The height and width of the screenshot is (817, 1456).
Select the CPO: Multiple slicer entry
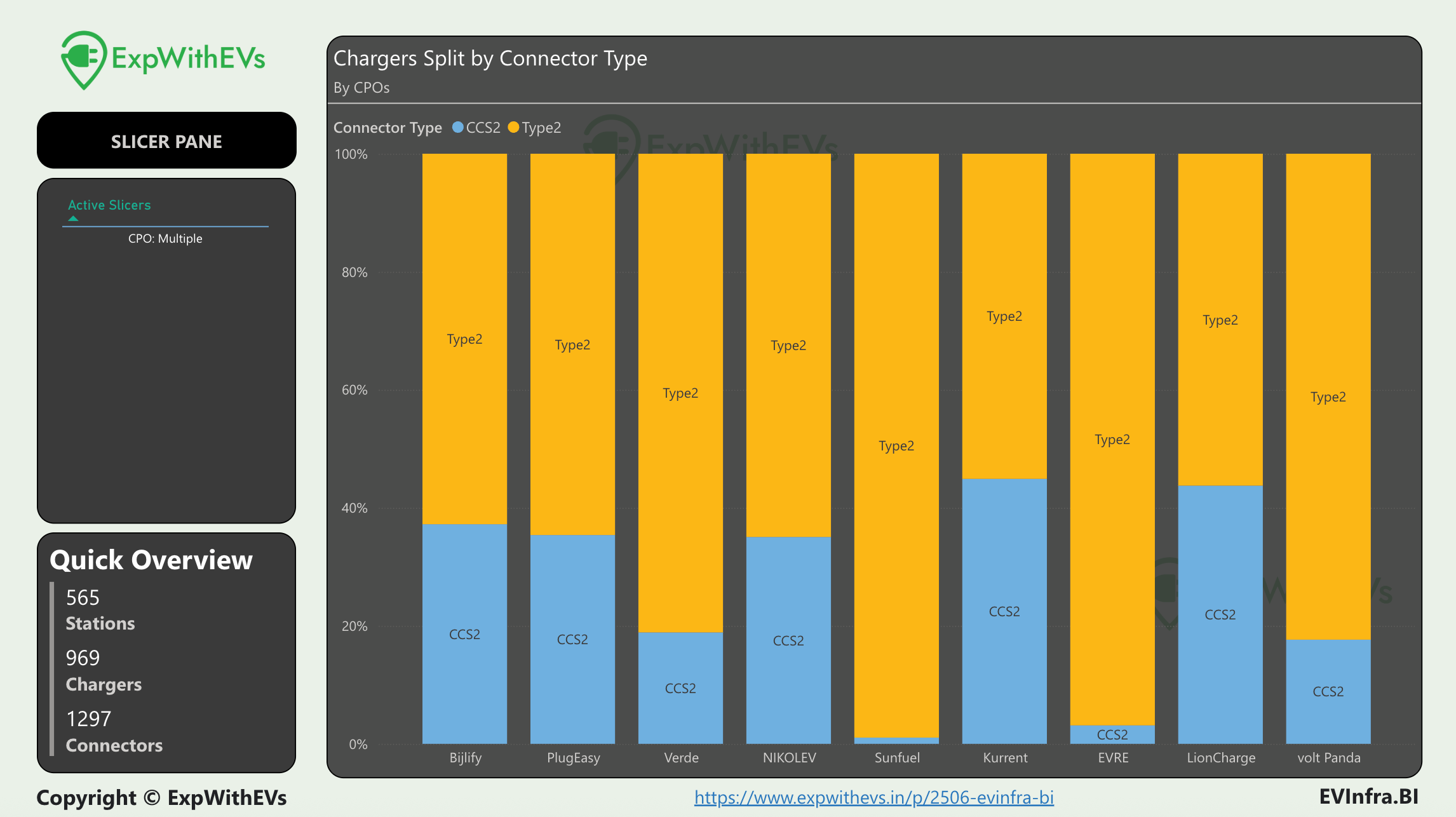pos(165,239)
